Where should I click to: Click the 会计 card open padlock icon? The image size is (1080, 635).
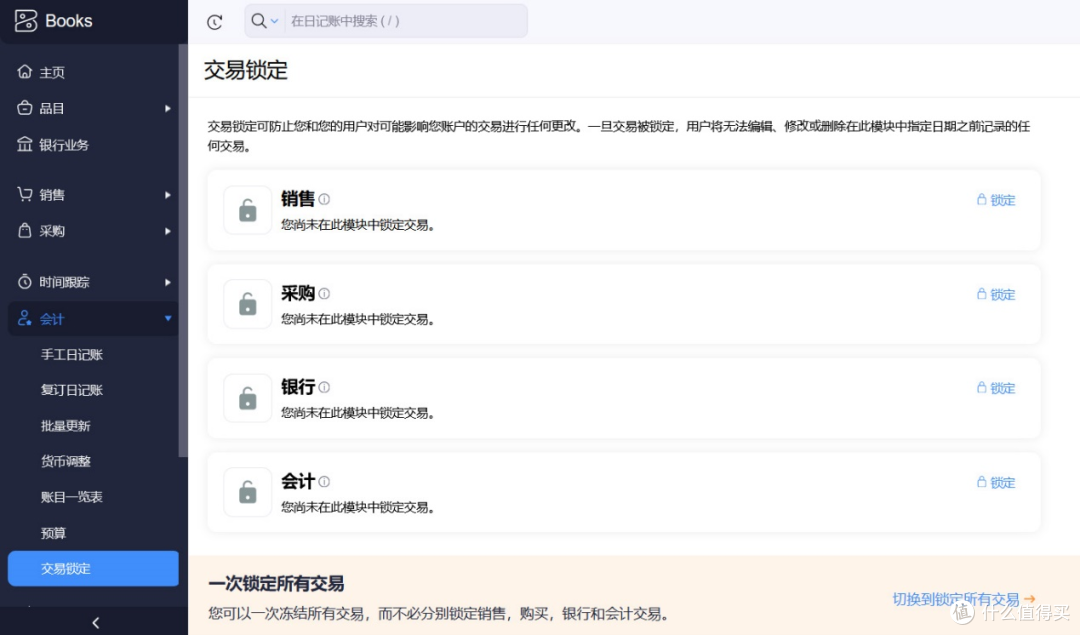(x=247, y=492)
